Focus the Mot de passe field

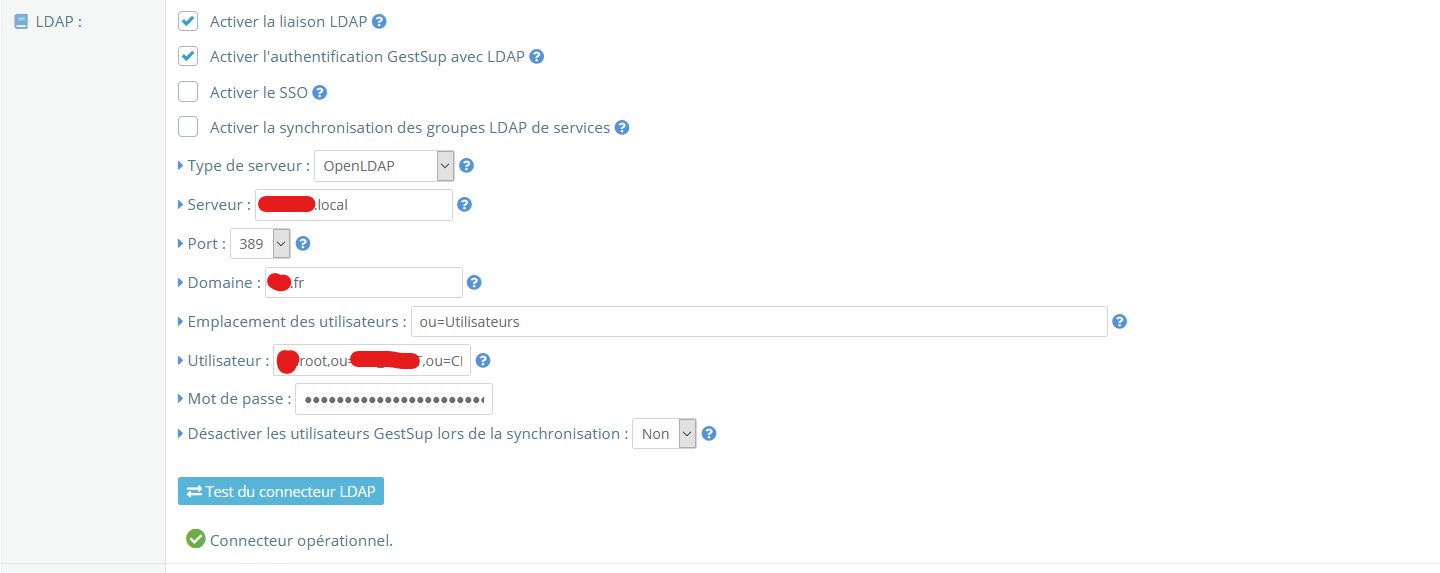pos(394,399)
